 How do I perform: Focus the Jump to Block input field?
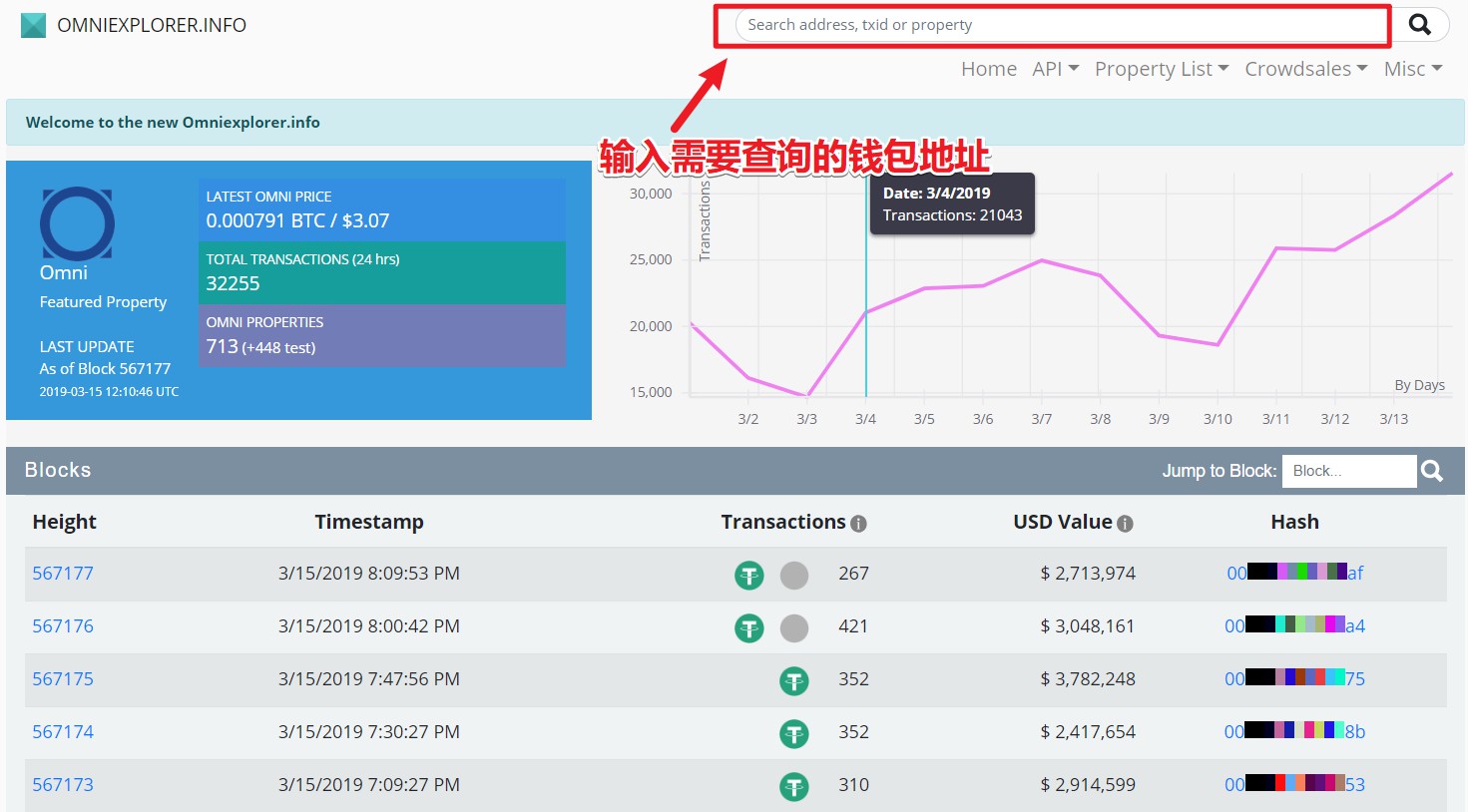click(x=1349, y=471)
